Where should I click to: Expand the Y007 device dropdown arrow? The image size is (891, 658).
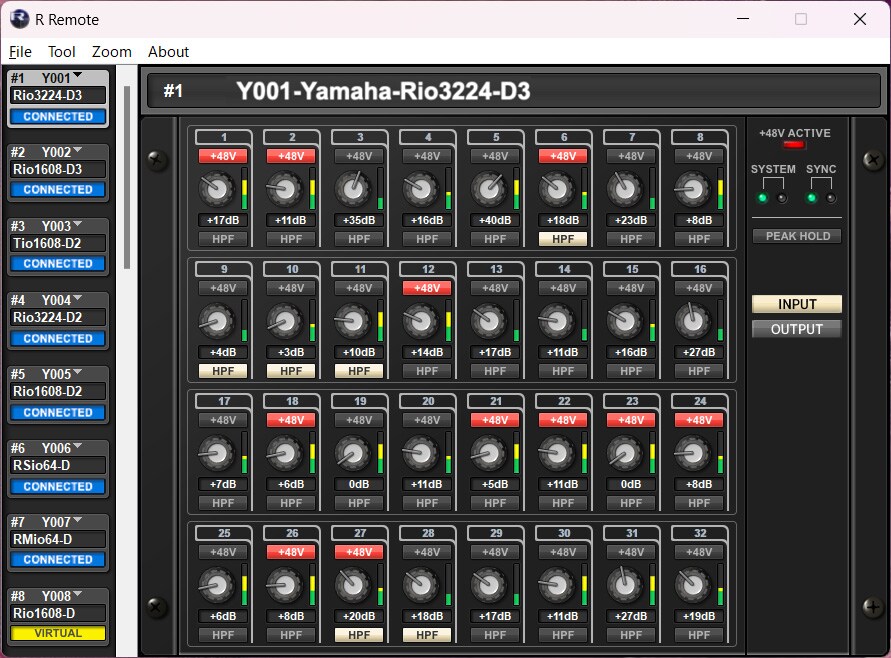[78, 521]
